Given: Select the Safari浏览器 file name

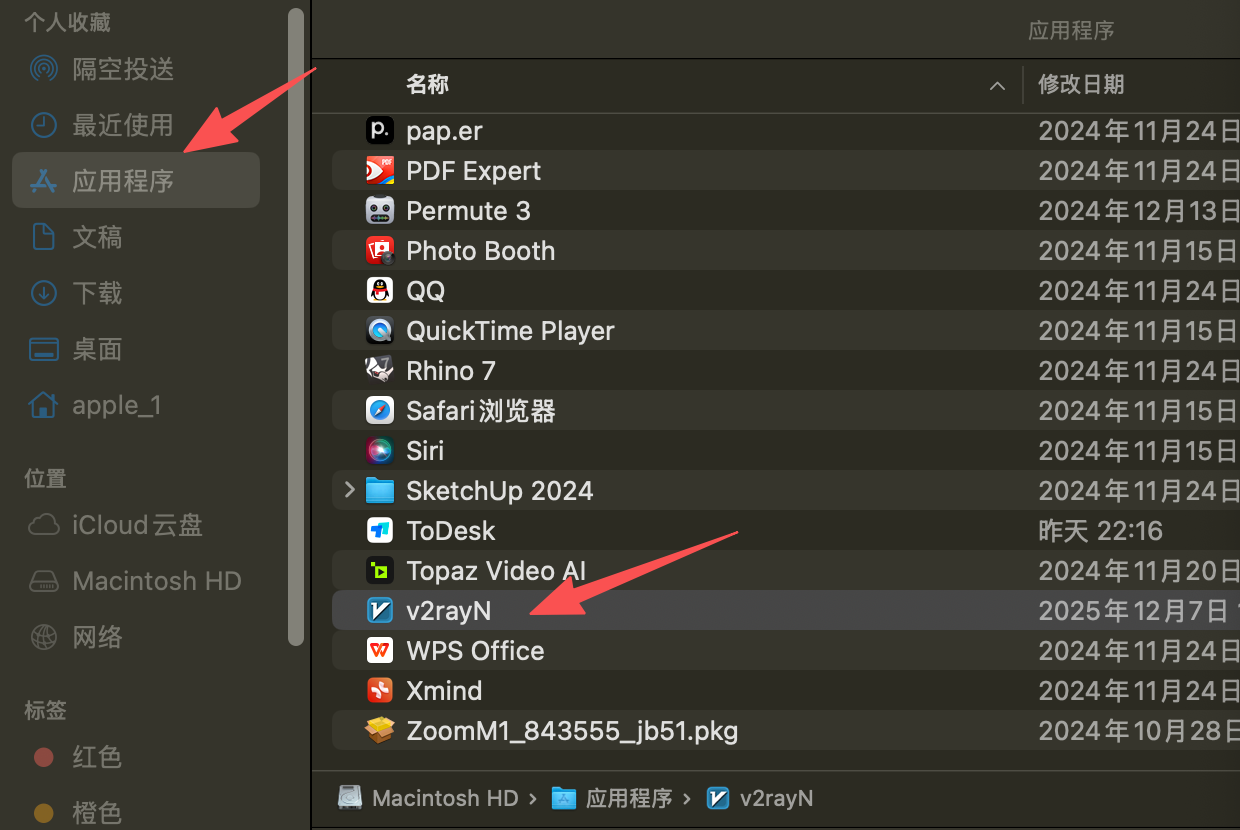Looking at the screenshot, I should tap(480, 411).
